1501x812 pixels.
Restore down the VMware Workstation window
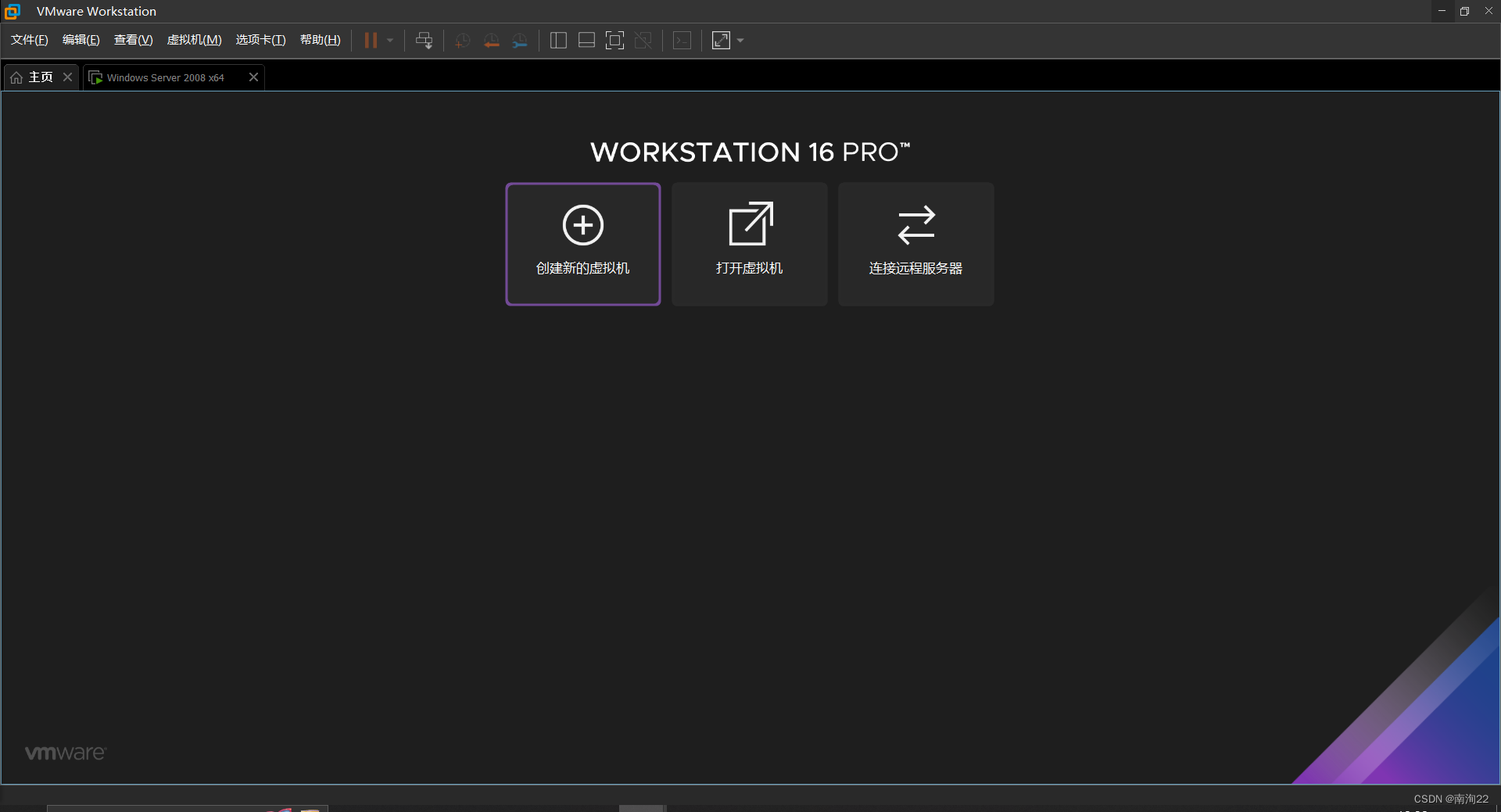(x=1465, y=11)
